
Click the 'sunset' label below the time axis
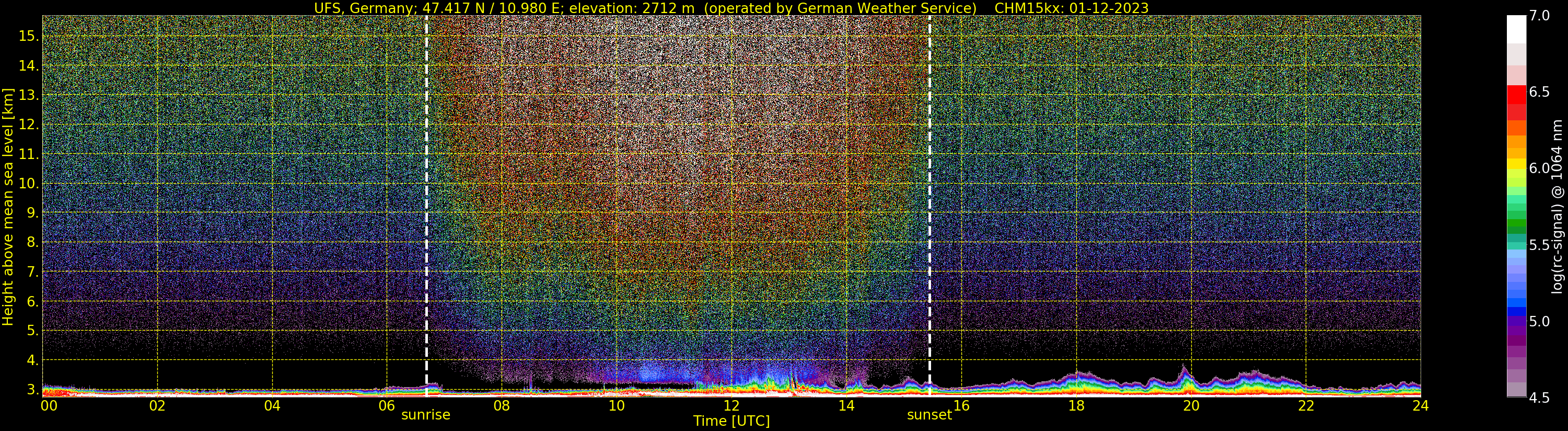pos(929,415)
